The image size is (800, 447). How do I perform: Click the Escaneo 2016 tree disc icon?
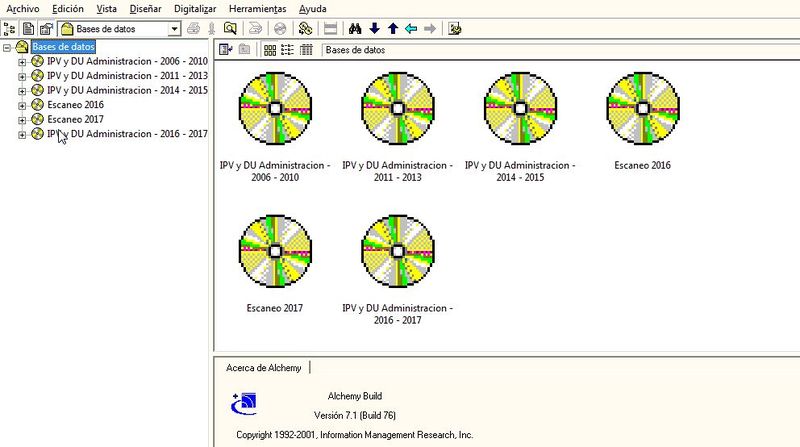[37, 105]
